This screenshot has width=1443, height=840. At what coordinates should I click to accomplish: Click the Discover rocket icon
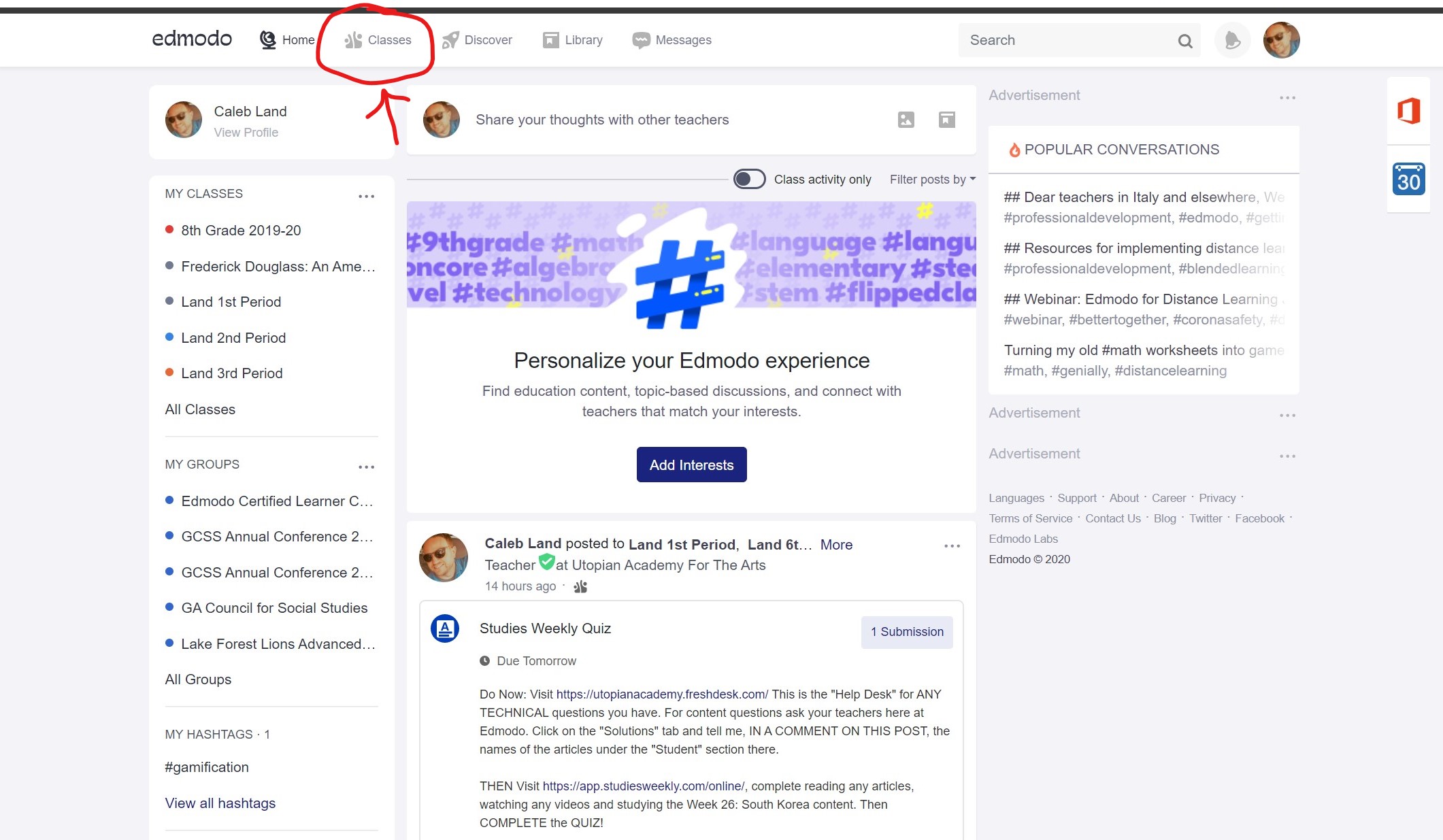[x=450, y=40]
